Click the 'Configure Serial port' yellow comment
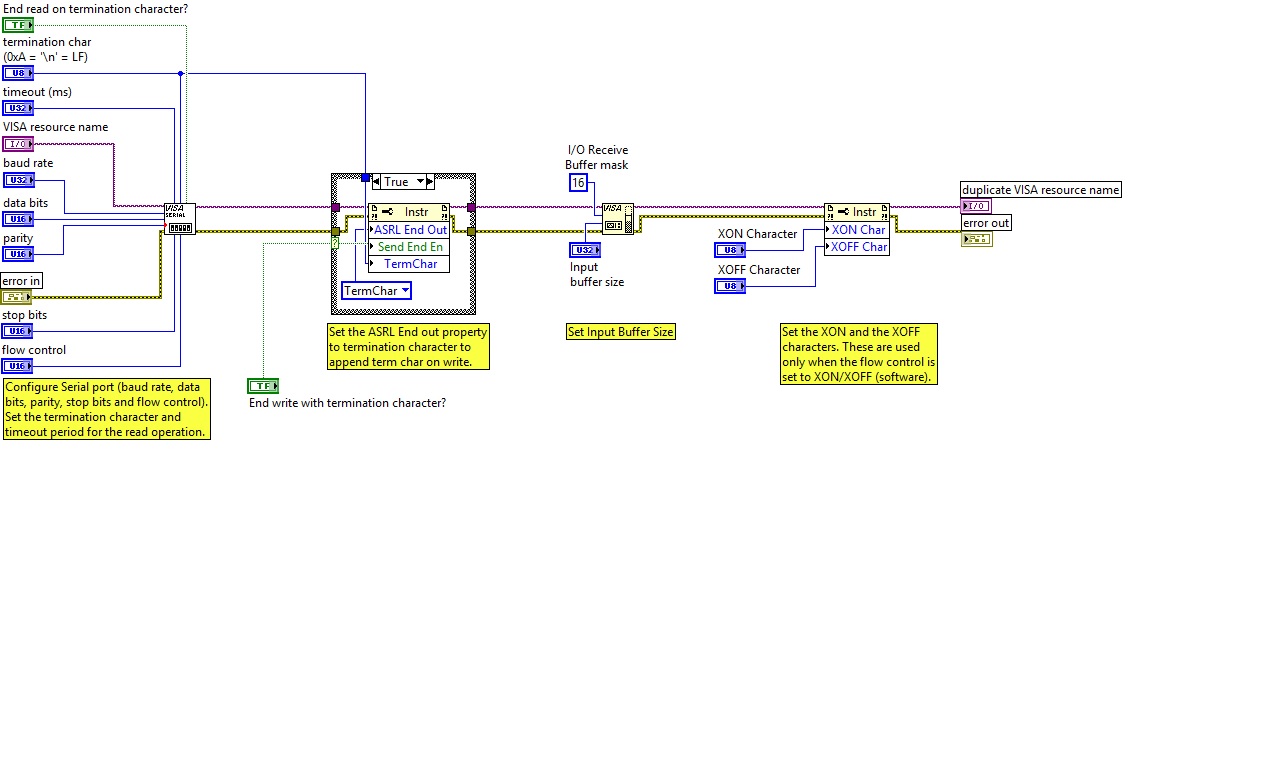Image resolution: width=1280 pixels, height=774 pixels. (x=106, y=409)
